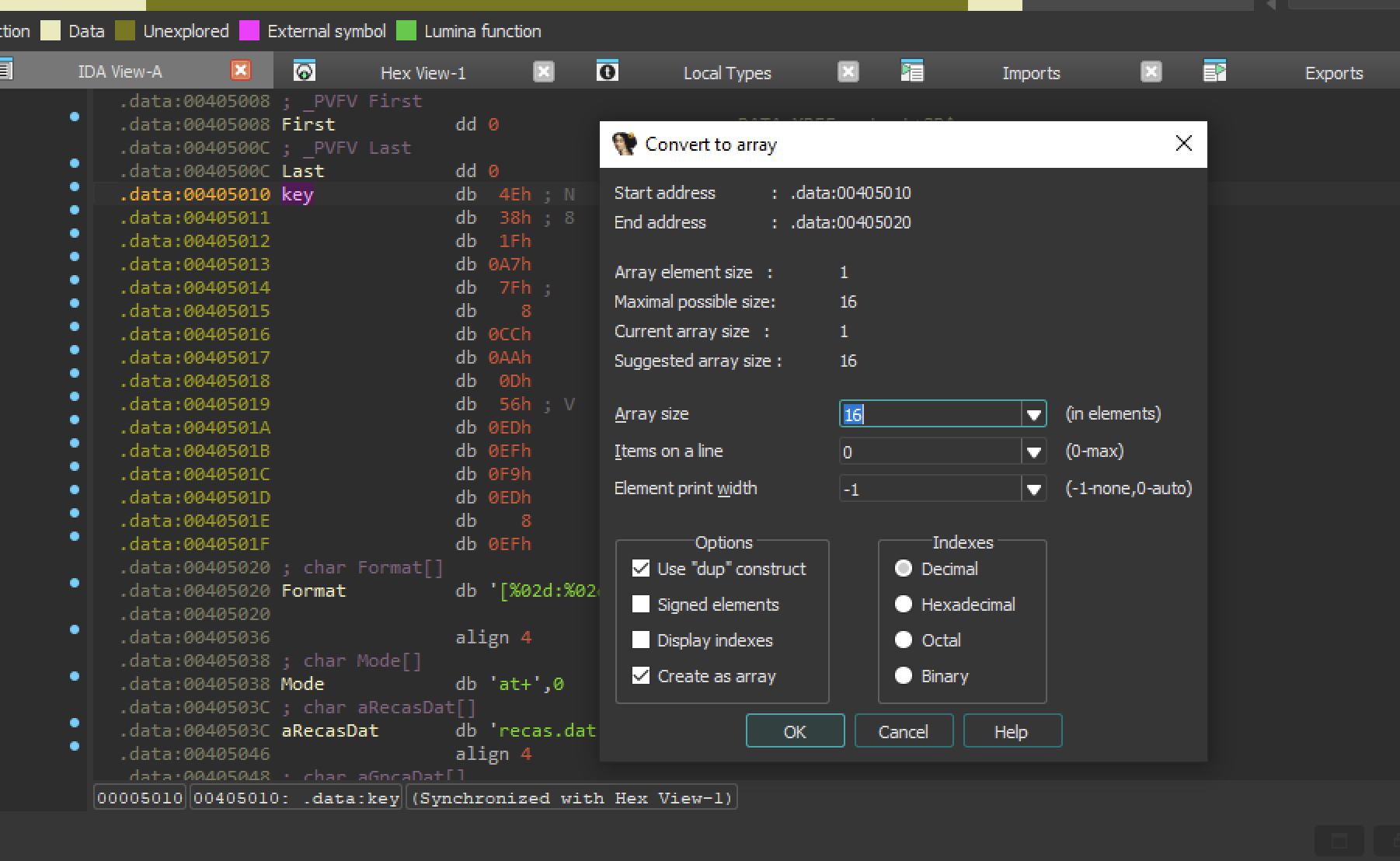The height and width of the screenshot is (861, 1400).
Task: Click the Lumina function legend swatch
Action: [x=406, y=31]
